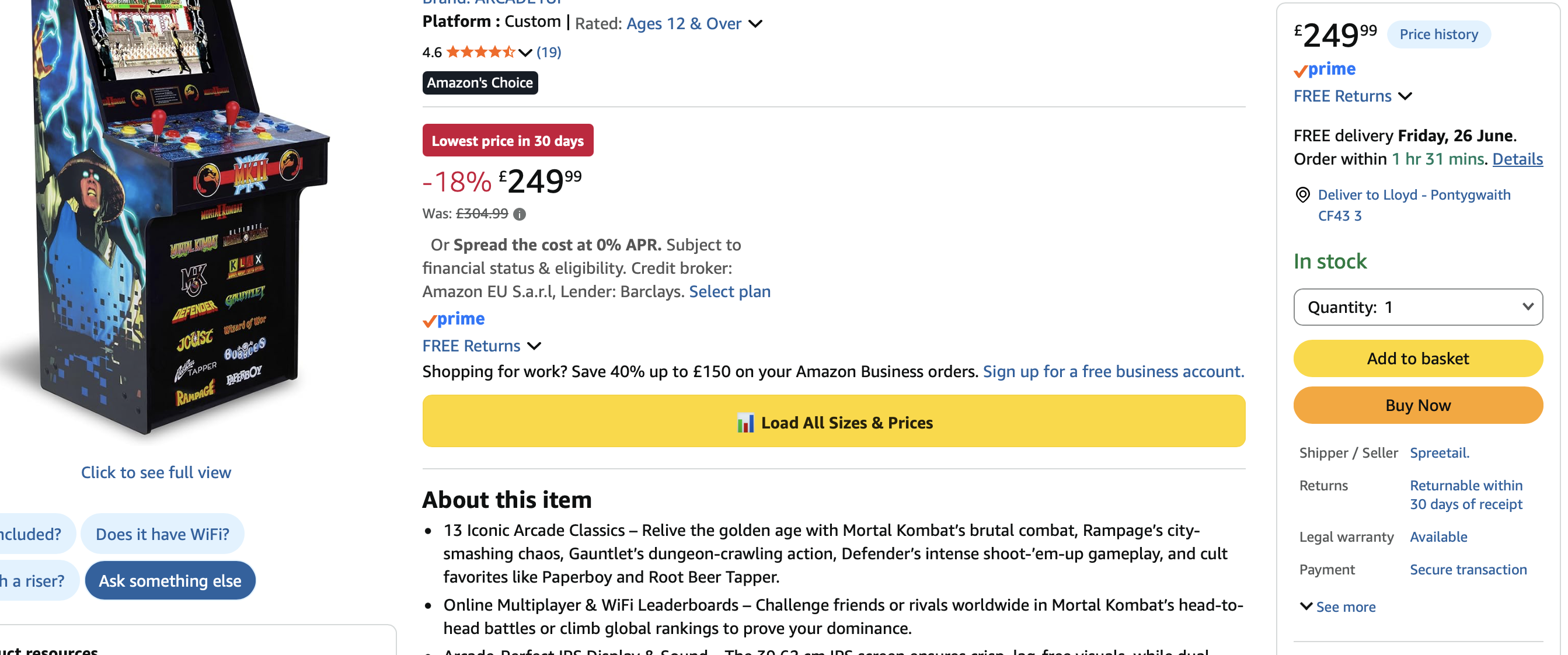Click the star rating icons
The height and width of the screenshot is (655, 1568).
click(x=480, y=53)
